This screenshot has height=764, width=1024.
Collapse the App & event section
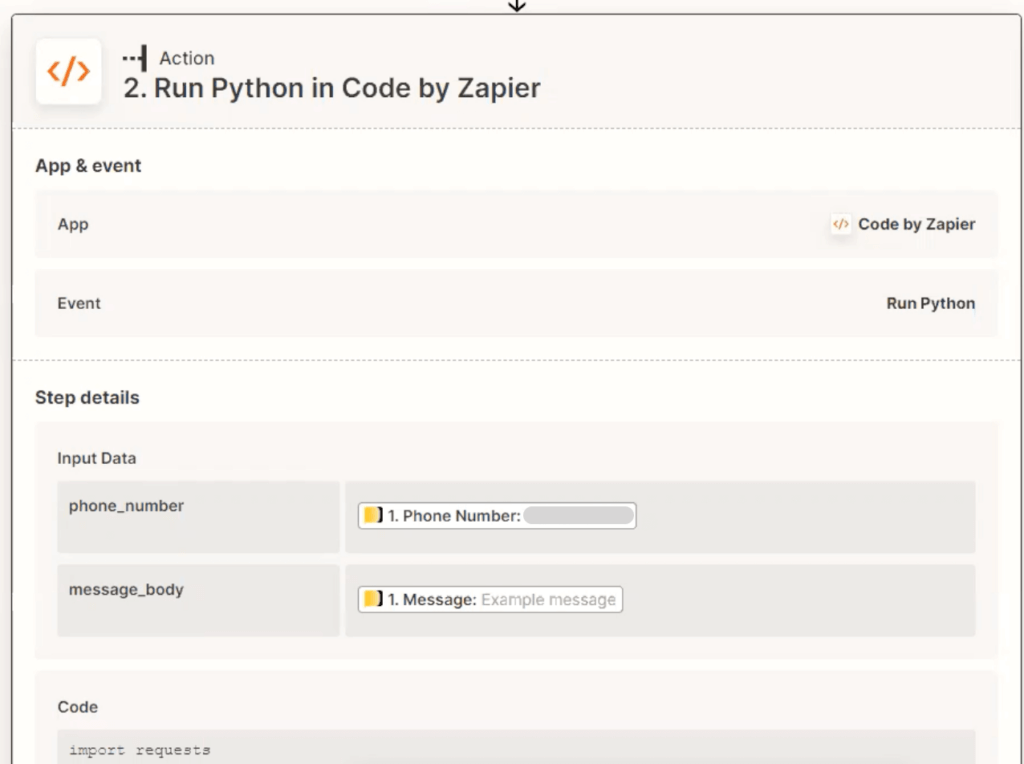click(88, 166)
